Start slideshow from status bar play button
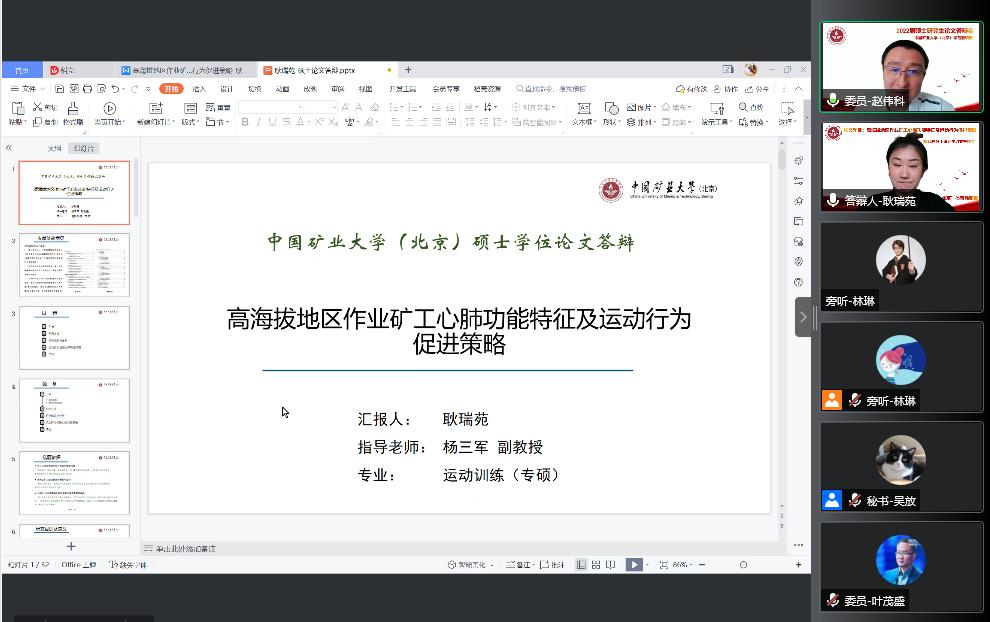 [633, 565]
